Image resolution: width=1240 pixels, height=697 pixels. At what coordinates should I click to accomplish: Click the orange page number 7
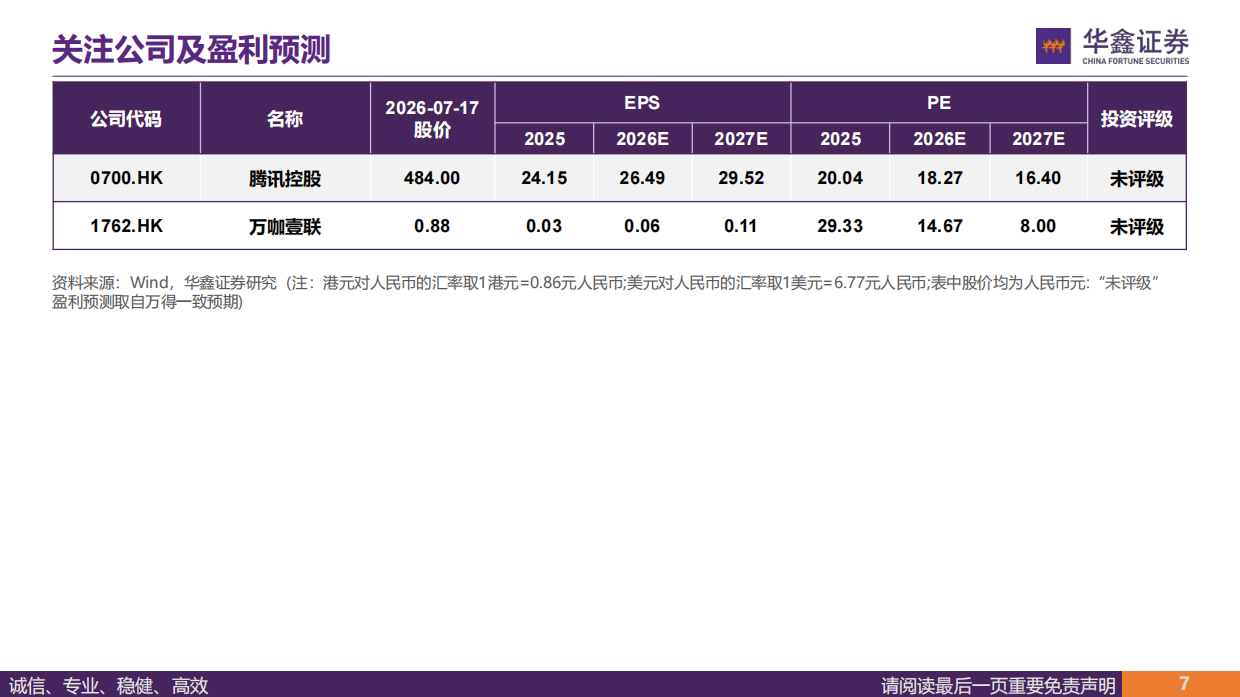pos(1184,684)
